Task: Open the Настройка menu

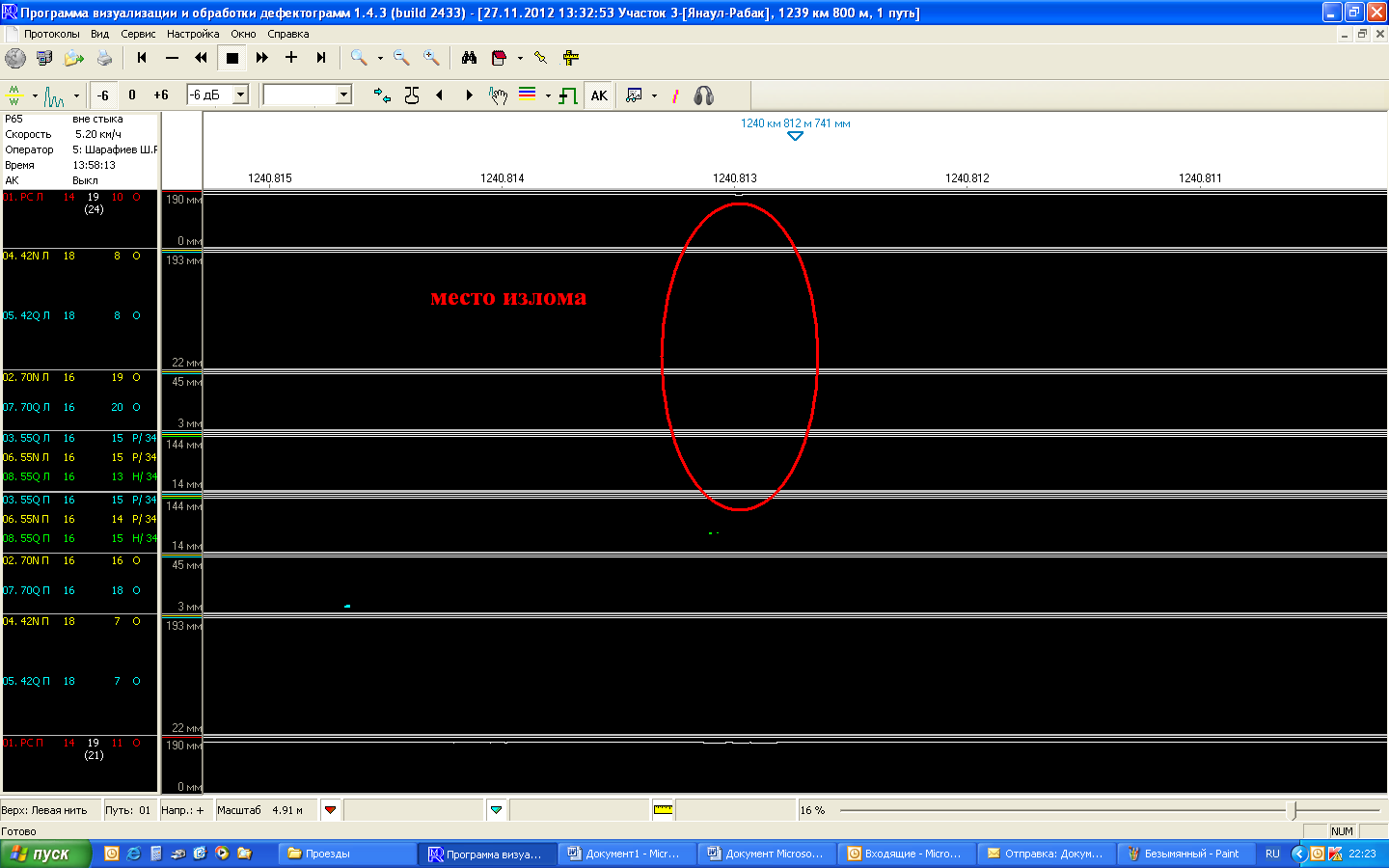Action: click(x=193, y=34)
